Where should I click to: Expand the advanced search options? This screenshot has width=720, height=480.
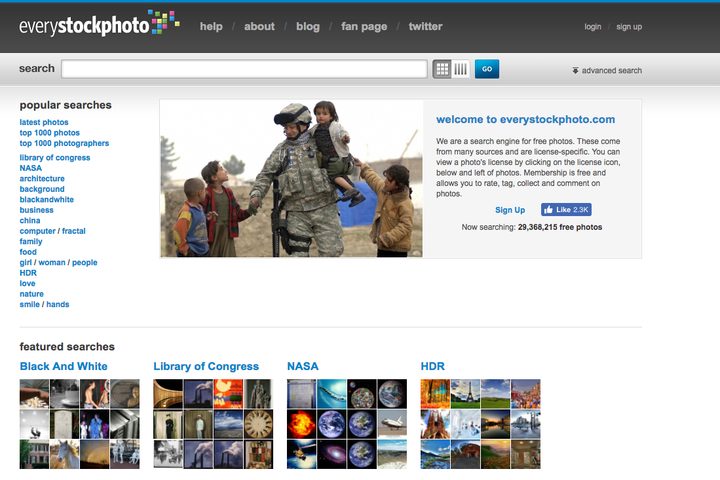tap(607, 70)
